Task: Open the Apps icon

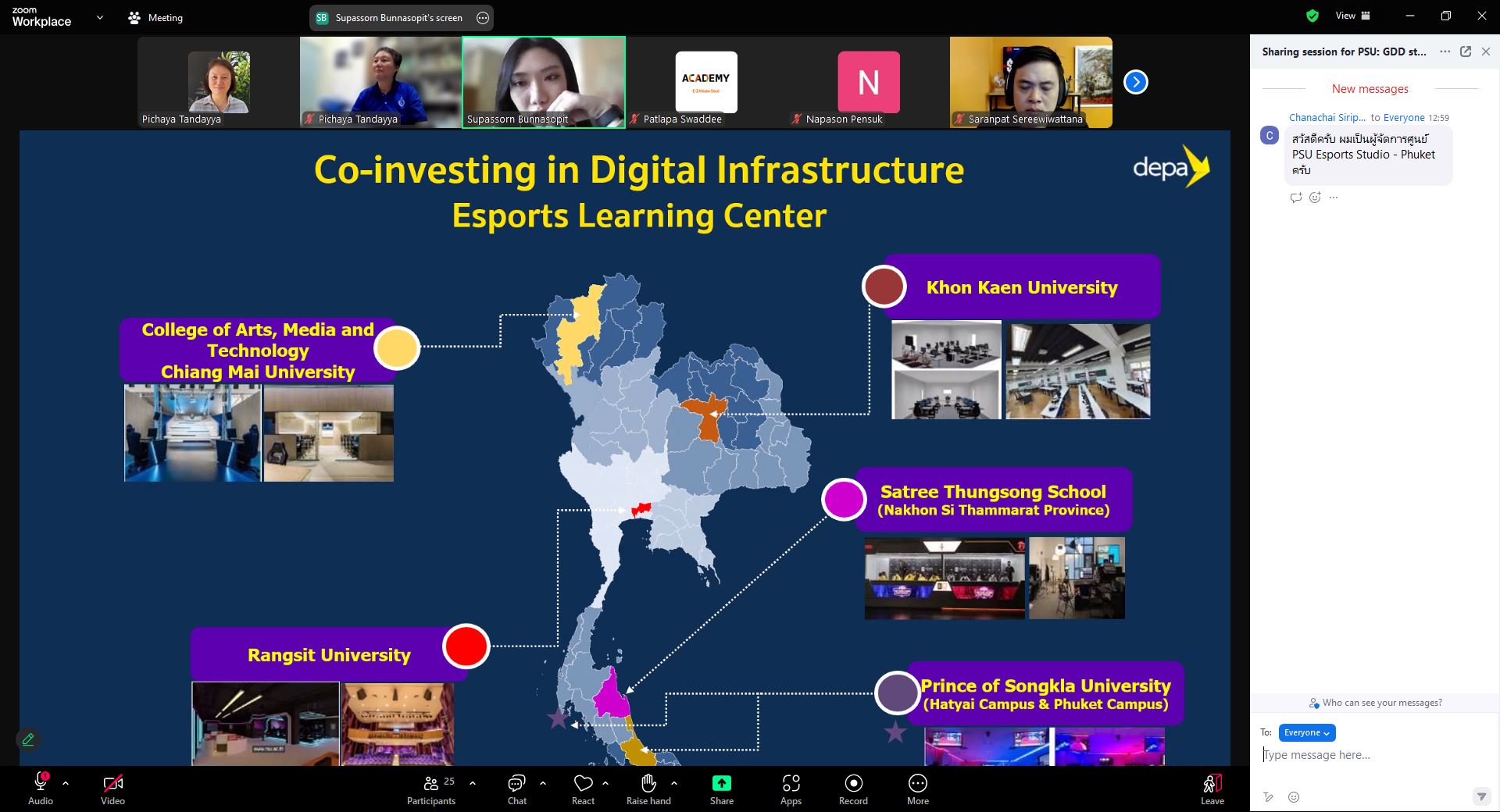Action: point(791,784)
